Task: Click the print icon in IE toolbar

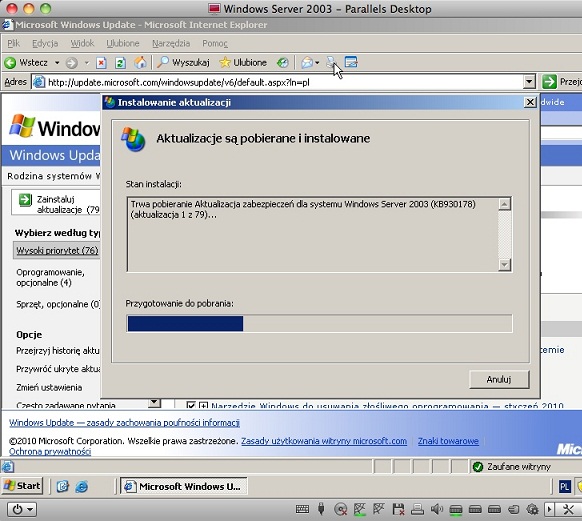Action: click(x=331, y=62)
